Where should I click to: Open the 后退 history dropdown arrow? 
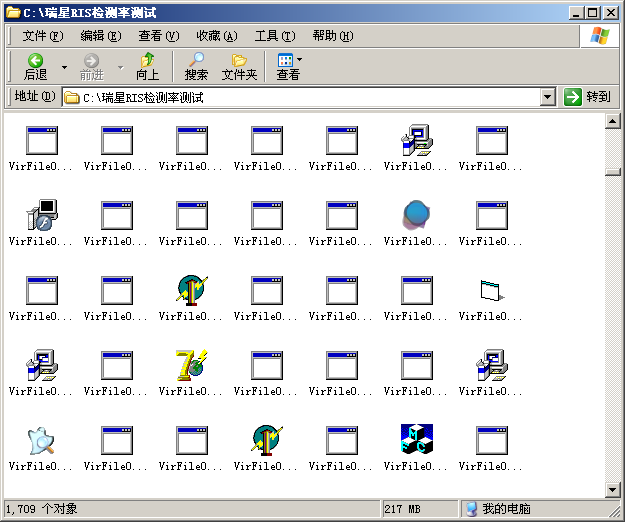click(64, 67)
